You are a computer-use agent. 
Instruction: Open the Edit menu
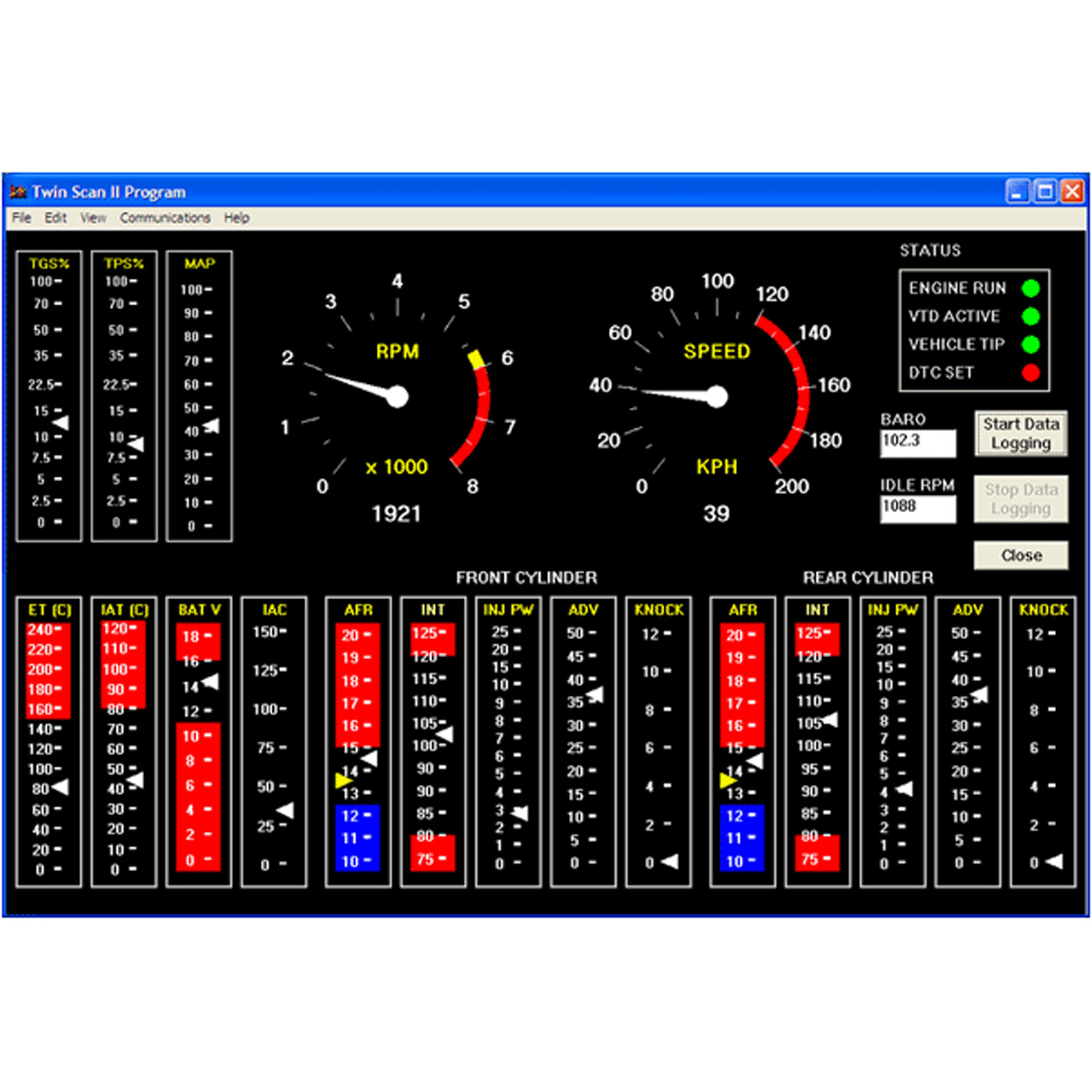(55, 218)
